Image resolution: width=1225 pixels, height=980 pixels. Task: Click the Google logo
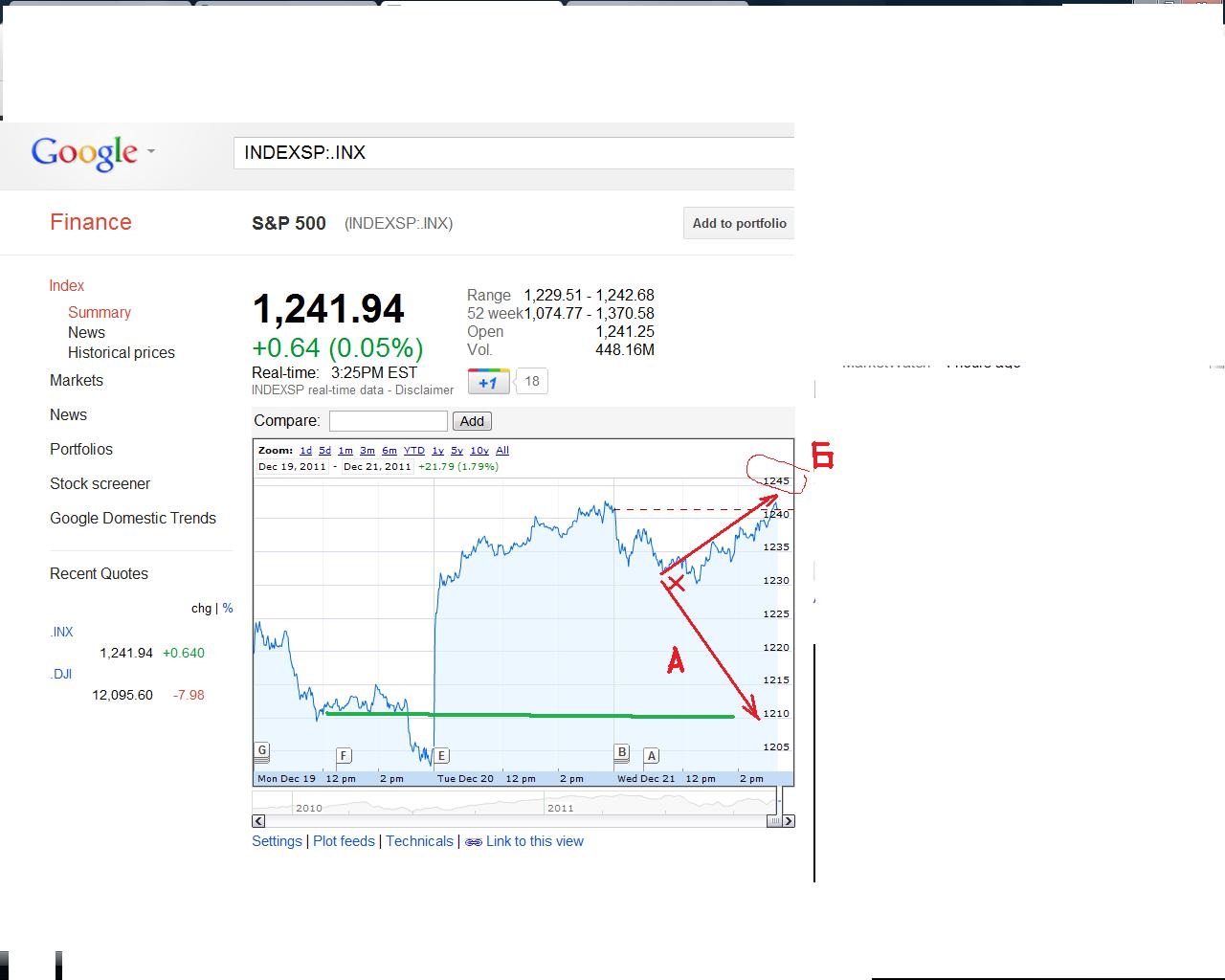tap(84, 153)
